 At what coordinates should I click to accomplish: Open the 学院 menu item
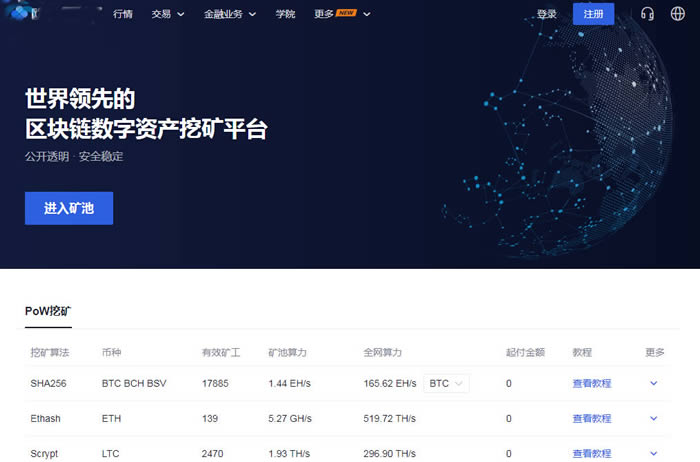pyautogui.click(x=286, y=15)
